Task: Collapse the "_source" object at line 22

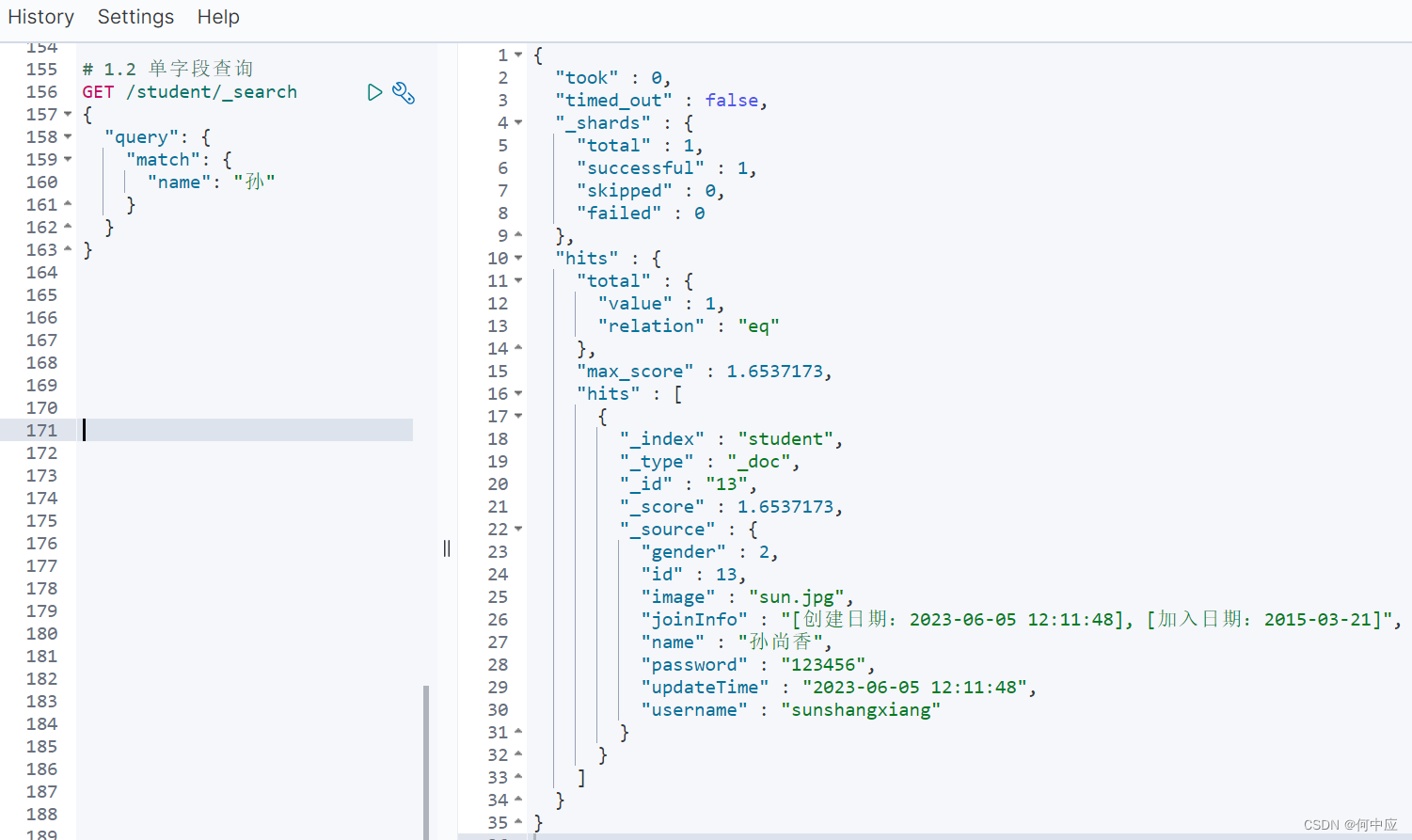Action: 518,530
